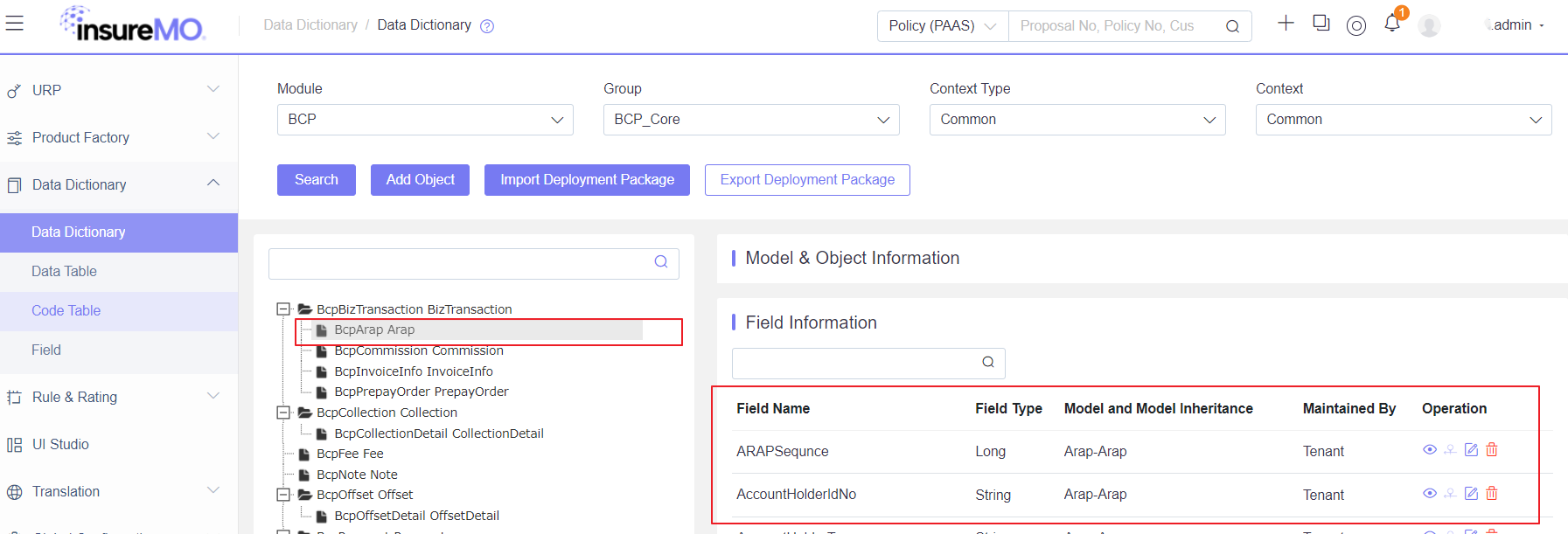Collapse the BcpCollection tree node
The height and width of the screenshot is (534, 1568).
pyautogui.click(x=283, y=413)
